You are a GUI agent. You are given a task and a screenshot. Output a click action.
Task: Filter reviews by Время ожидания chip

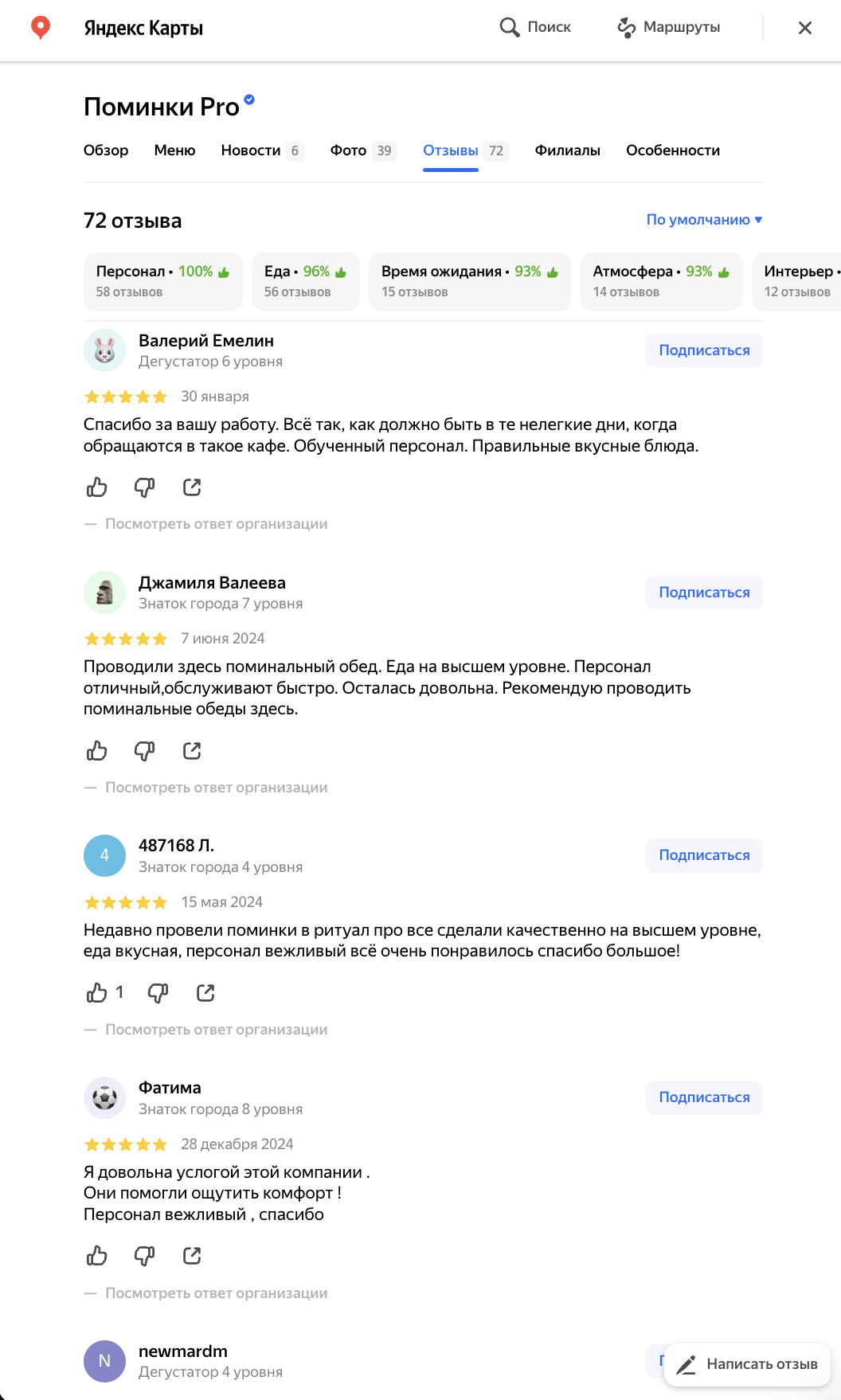click(x=470, y=281)
